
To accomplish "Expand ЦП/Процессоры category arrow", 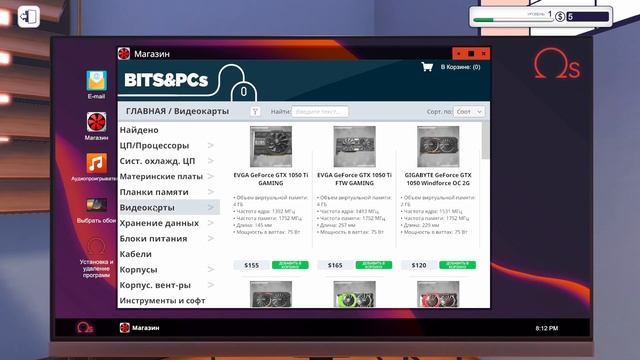I will [x=211, y=145].
